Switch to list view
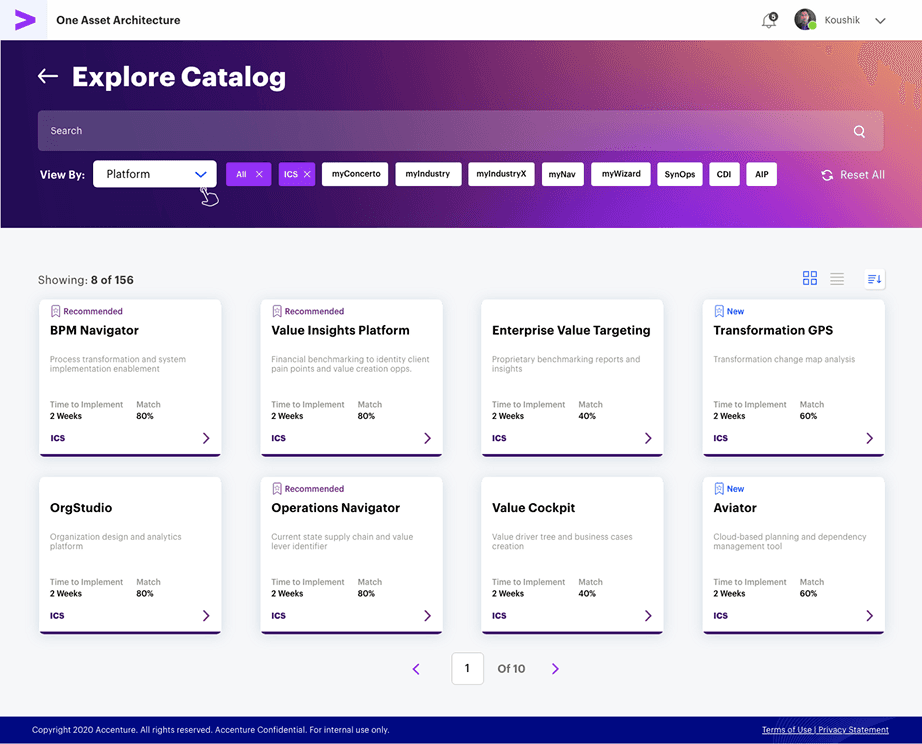The height and width of the screenshot is (744, 922). click(x=837, y=278)
